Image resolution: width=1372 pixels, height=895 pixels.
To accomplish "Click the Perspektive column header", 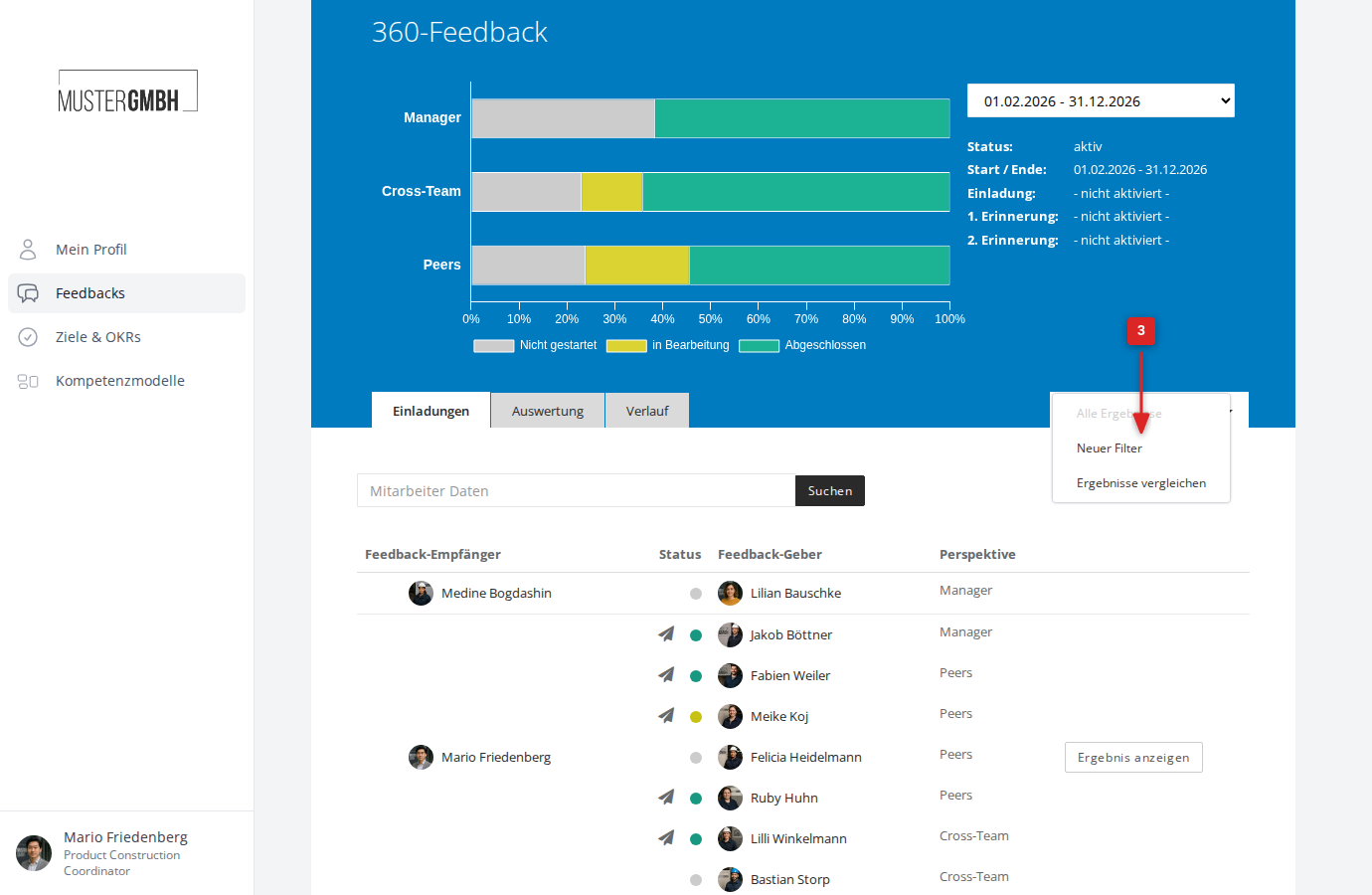I will (977, 555).
